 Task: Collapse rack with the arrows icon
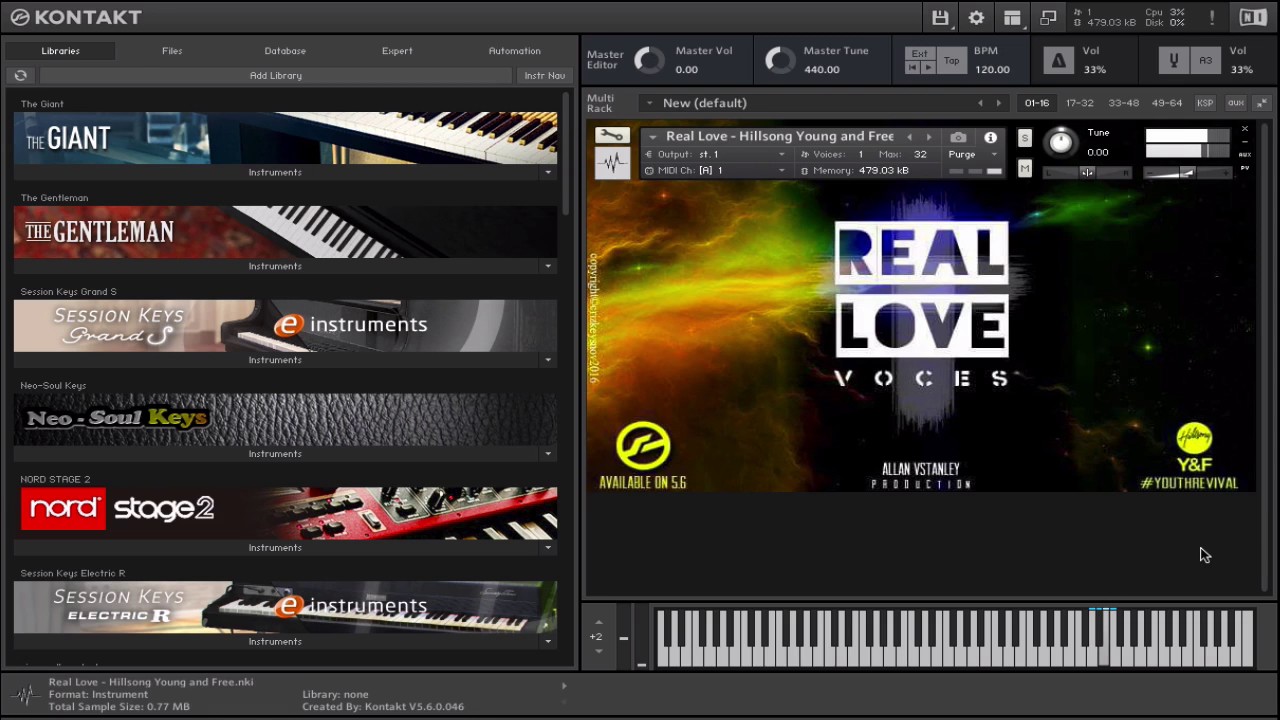1262,103
